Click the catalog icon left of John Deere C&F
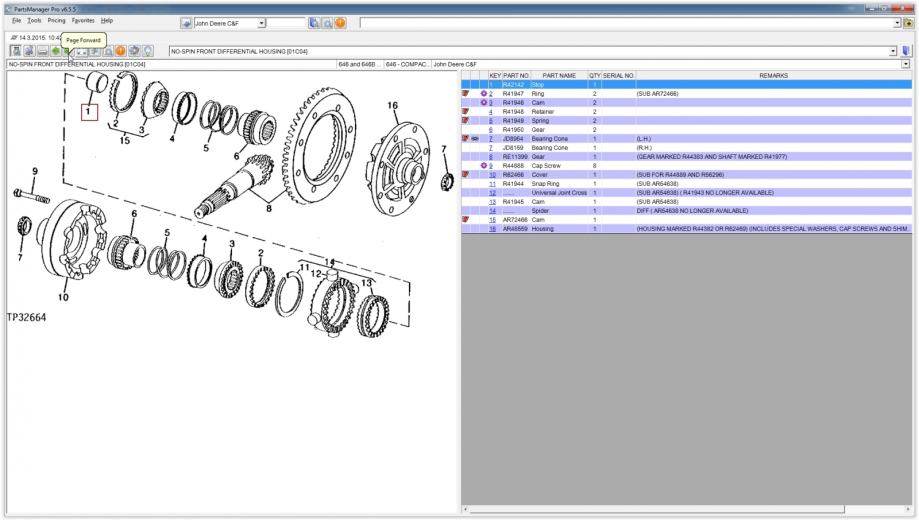 tap(186, 23)
